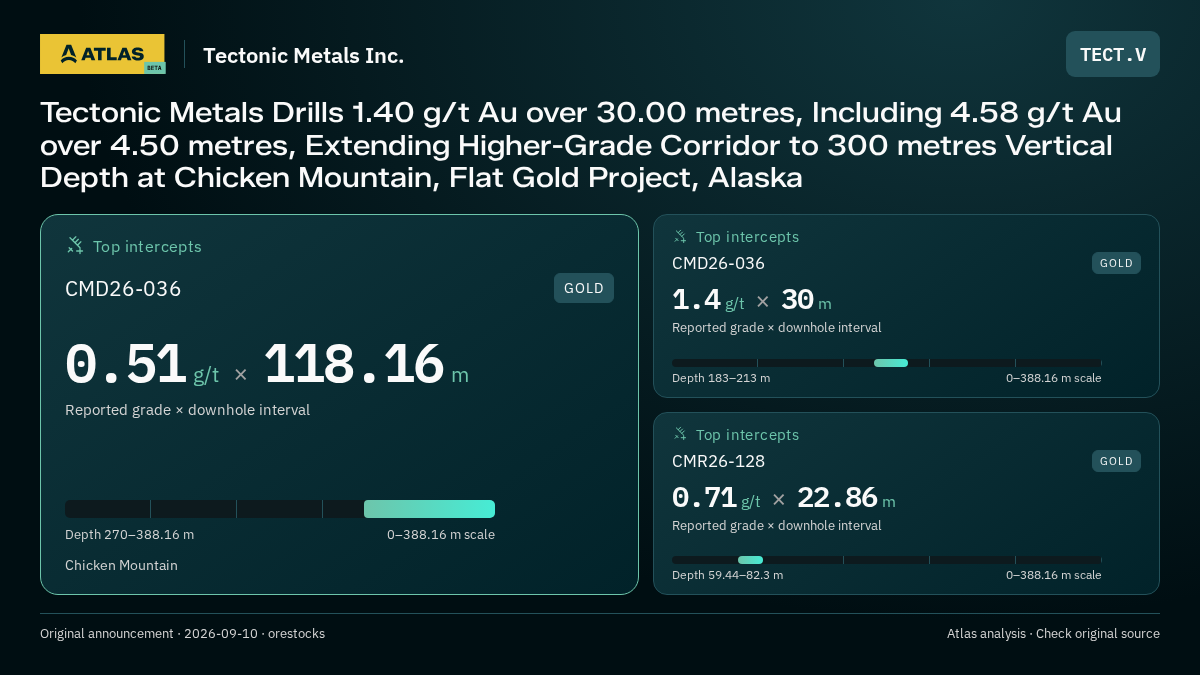Image resolution: width=1200 pixels, height=675 pixels.
Task: Click the 'Original announcement · 2026-09-10 · orestocks' footer
Action: [x=182, y=634]
